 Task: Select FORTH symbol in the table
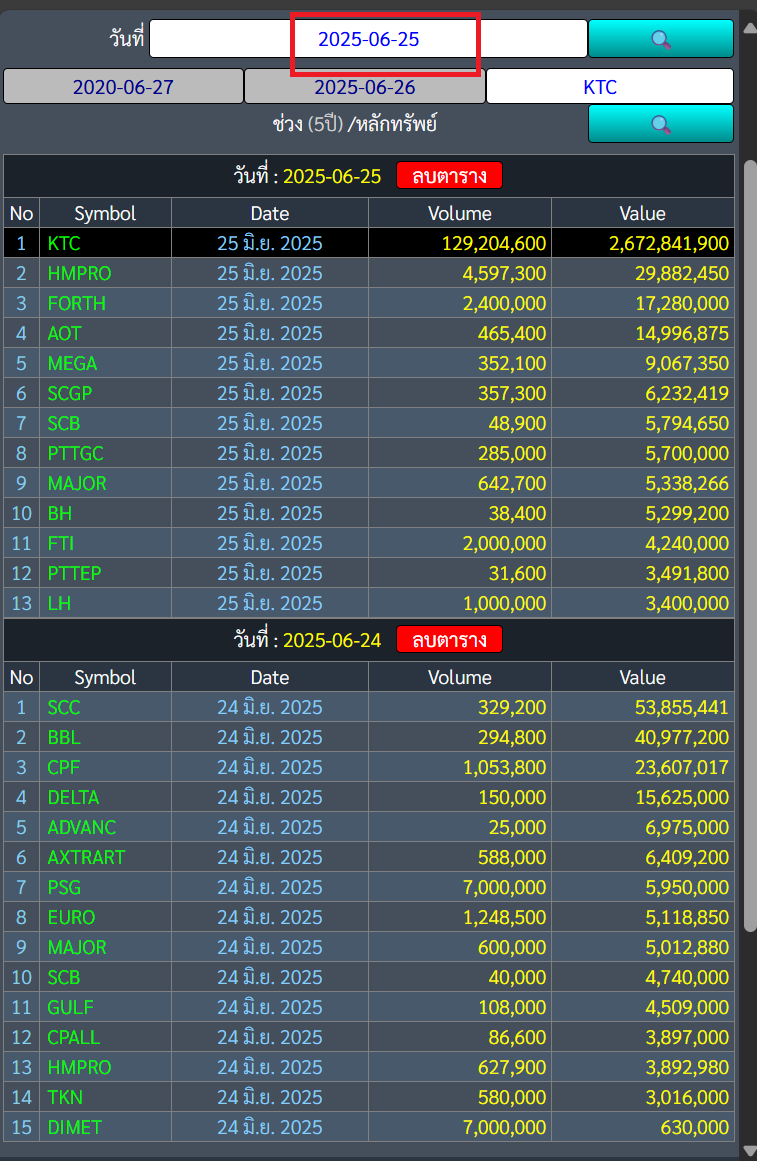76,303
